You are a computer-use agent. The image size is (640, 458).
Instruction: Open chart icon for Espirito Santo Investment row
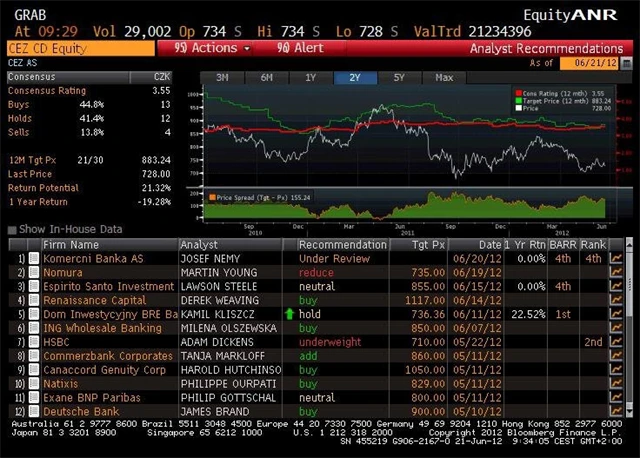click(x=616, y=286)
